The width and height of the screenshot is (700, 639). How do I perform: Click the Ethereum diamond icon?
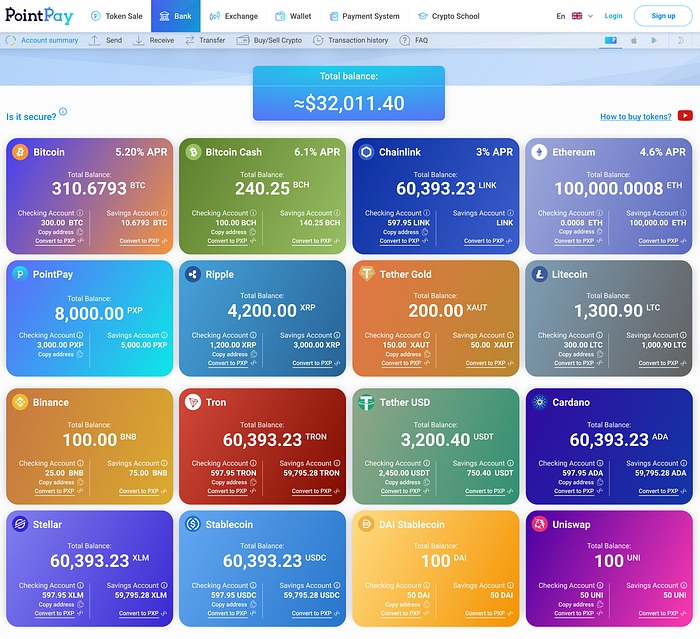pos(539,152)
